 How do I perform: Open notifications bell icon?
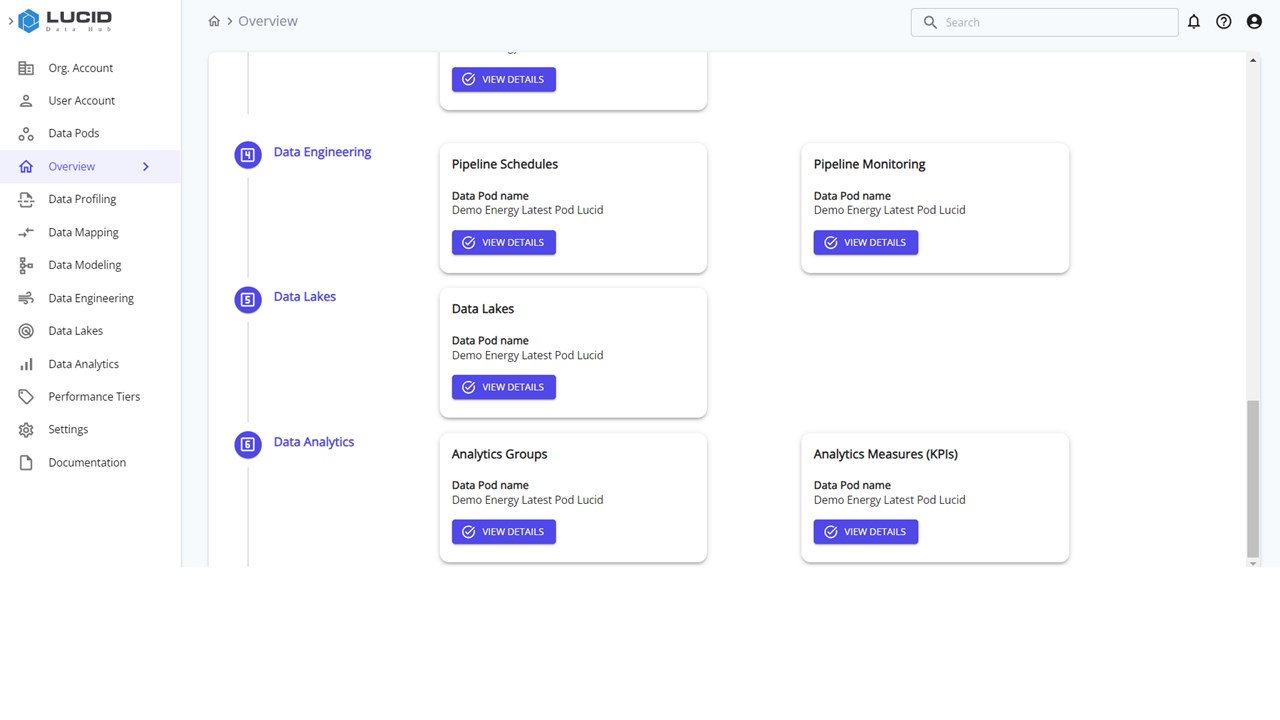[1193, 21]
